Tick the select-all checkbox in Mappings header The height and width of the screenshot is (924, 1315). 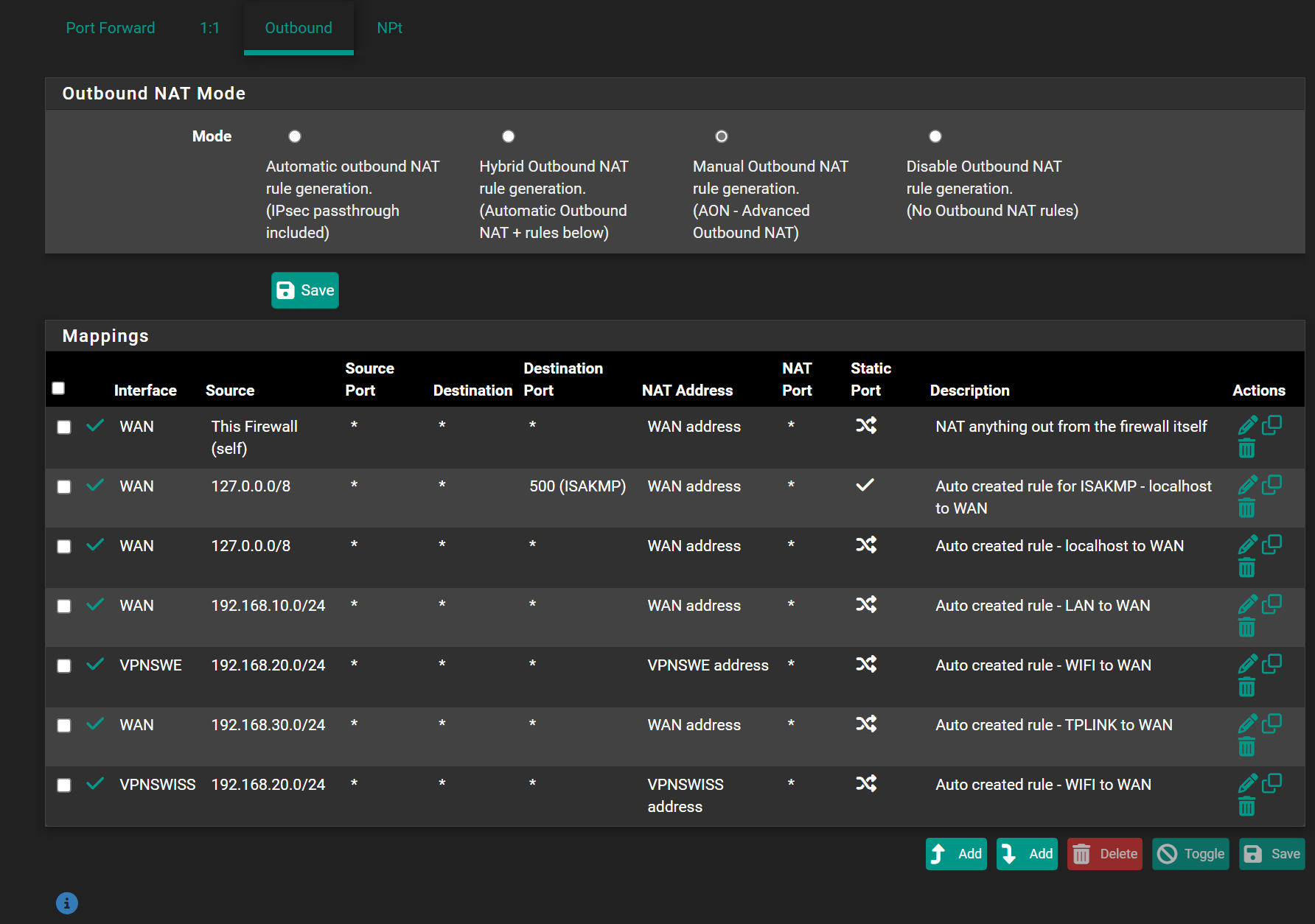(58, 388)
